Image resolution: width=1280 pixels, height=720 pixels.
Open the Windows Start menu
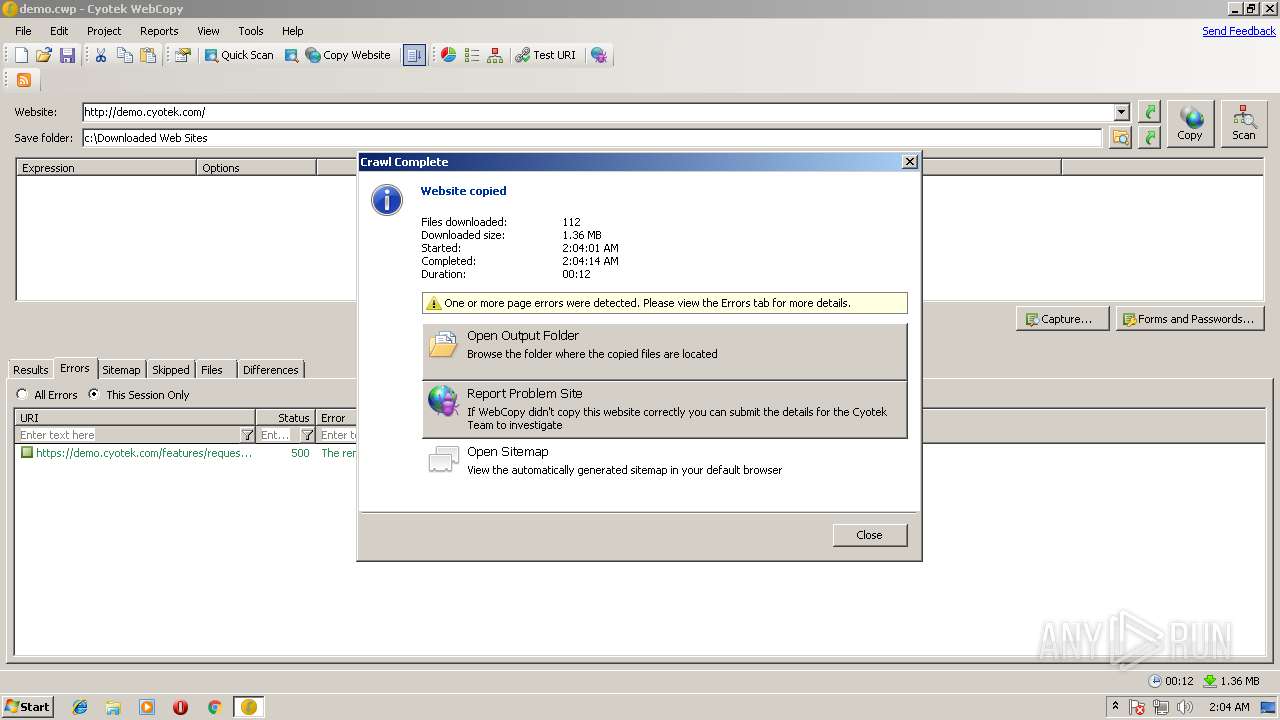pos(28,707)
